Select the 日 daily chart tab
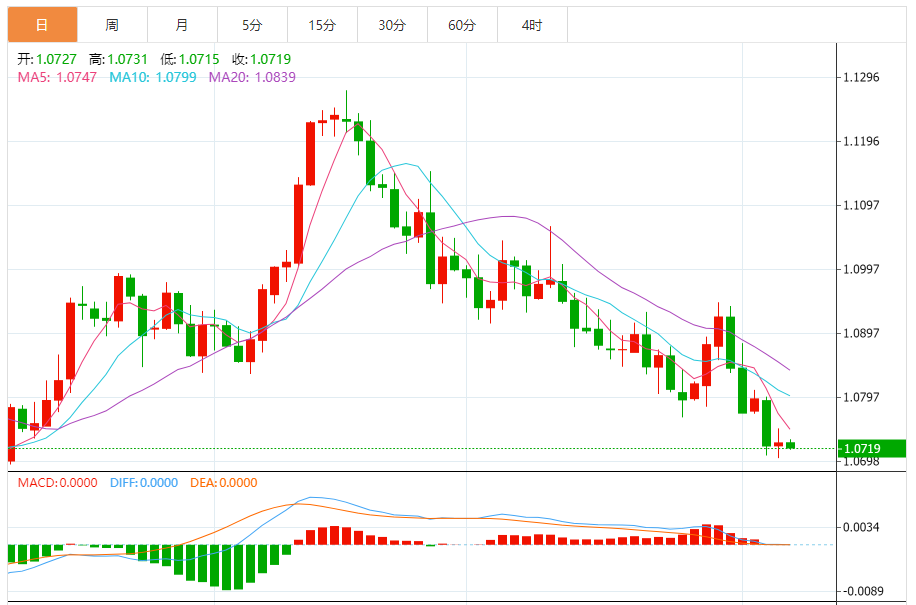The image size is (916, 605). (x=42, y=25)
